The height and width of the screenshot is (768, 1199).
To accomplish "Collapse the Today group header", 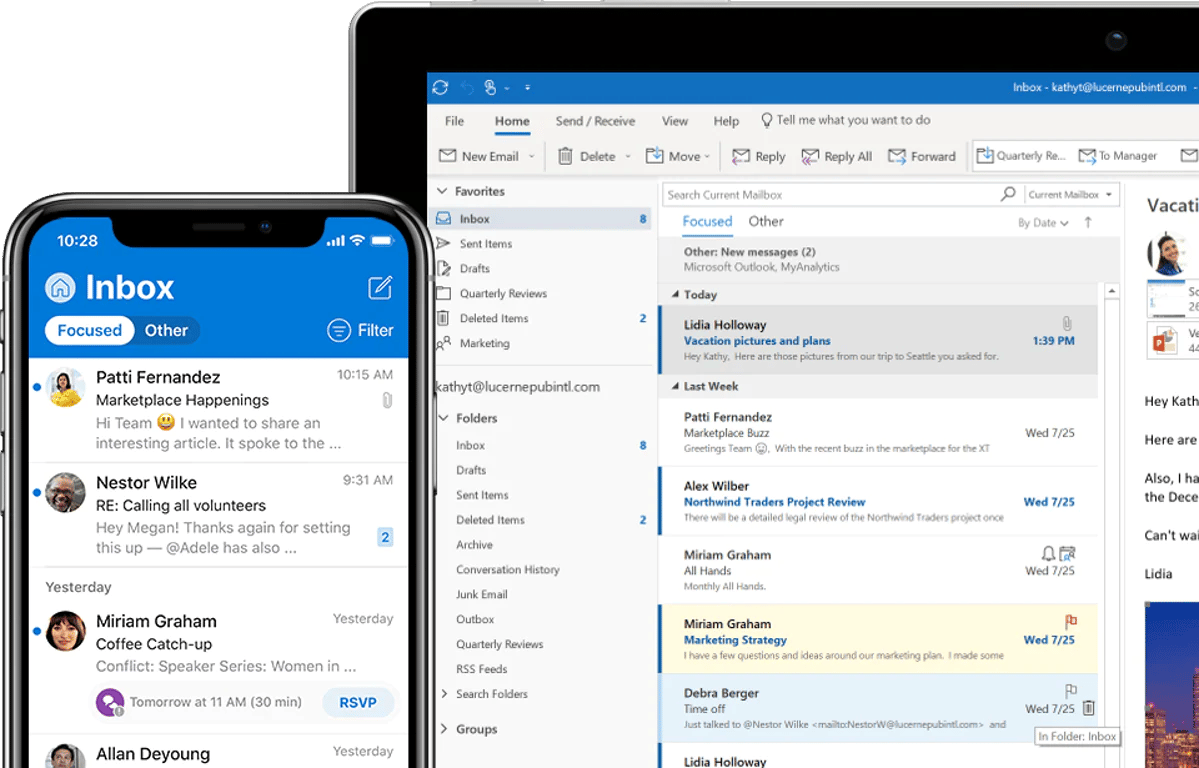I will pos(675,295).
